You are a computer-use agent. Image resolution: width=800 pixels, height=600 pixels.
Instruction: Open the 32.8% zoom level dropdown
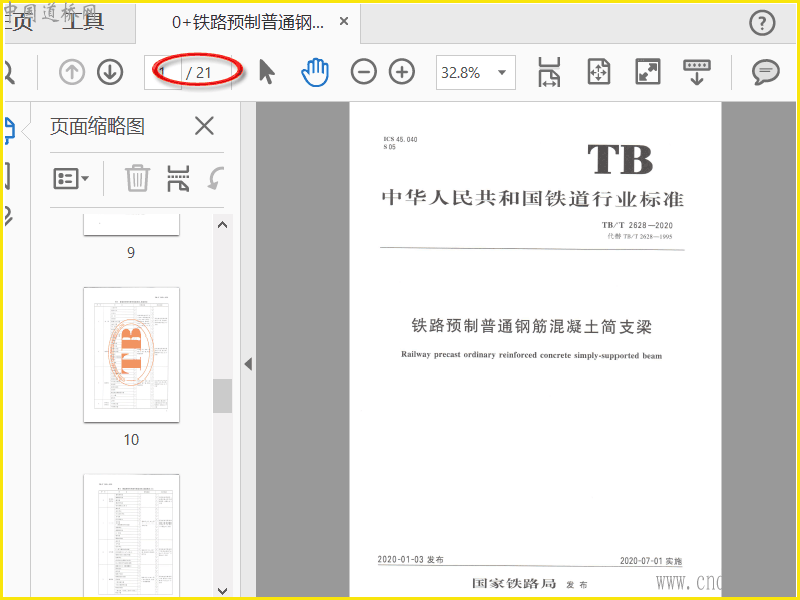(502, 72)
